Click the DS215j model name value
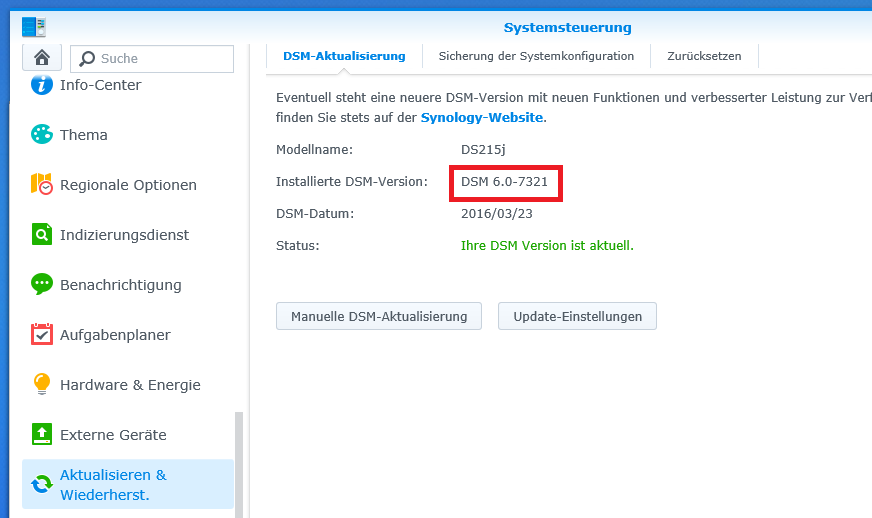 tap(483, 150)
